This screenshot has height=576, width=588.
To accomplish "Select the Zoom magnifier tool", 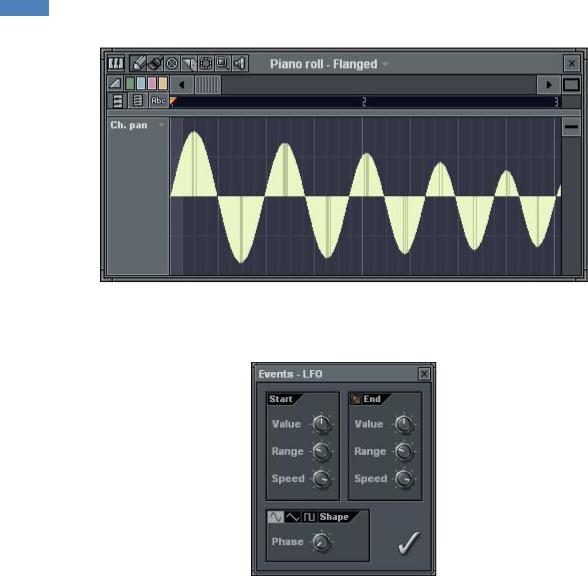I will pos(223,63).
